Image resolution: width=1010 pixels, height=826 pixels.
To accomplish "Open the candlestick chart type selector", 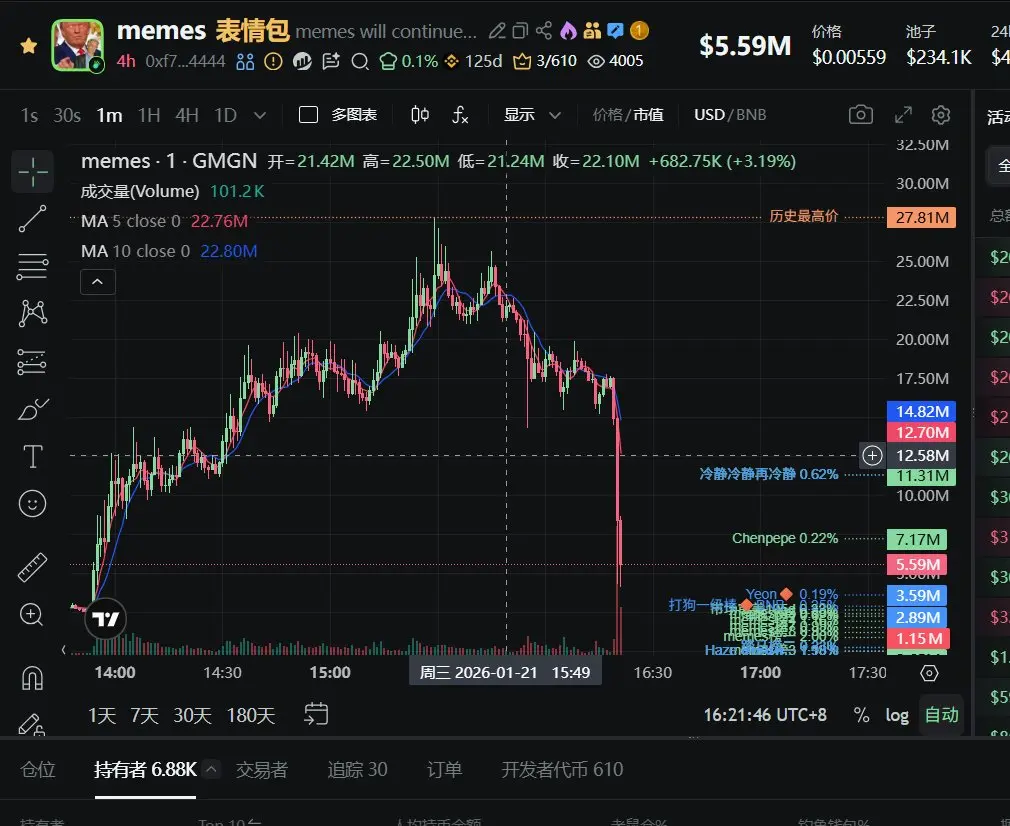I will (420, 115).
